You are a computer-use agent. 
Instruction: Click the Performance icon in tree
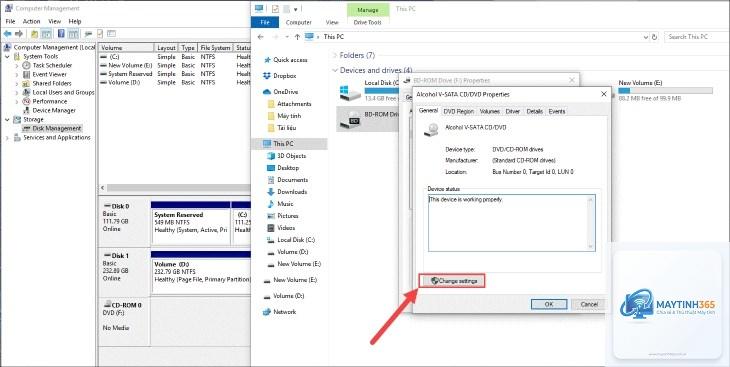pos(26,102)
